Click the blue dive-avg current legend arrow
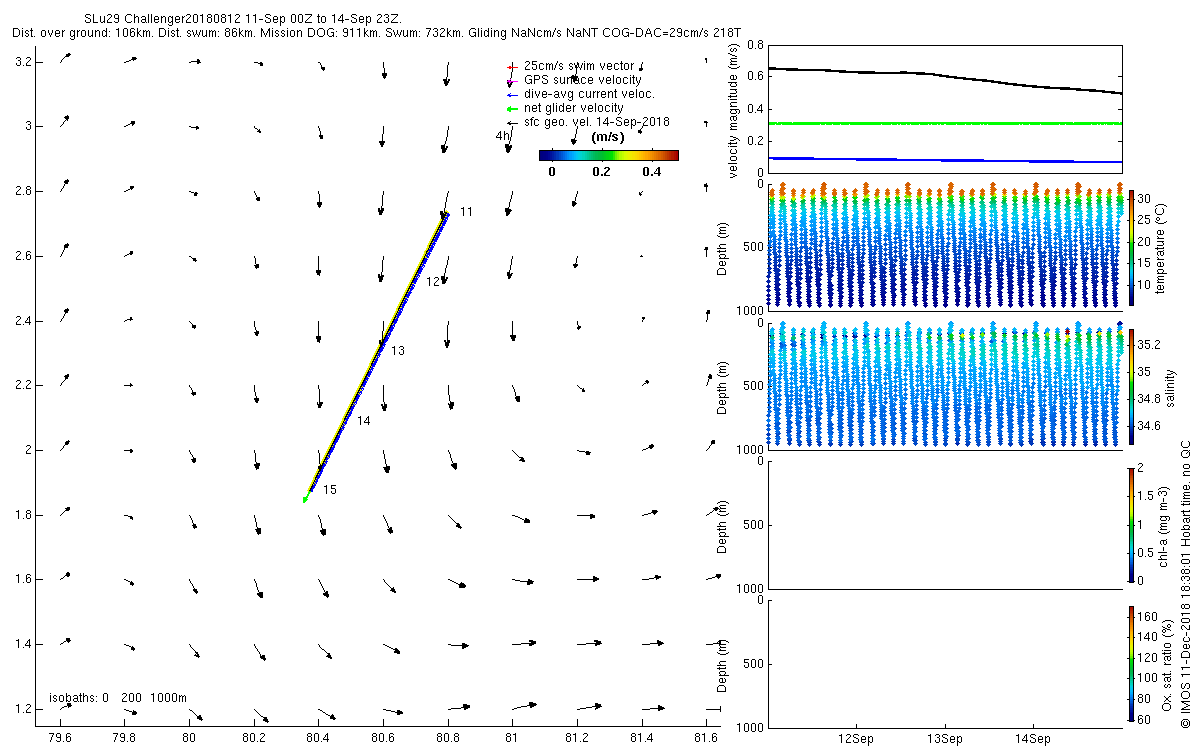The height and width of the screenshot is (750, 1200). 511,94
